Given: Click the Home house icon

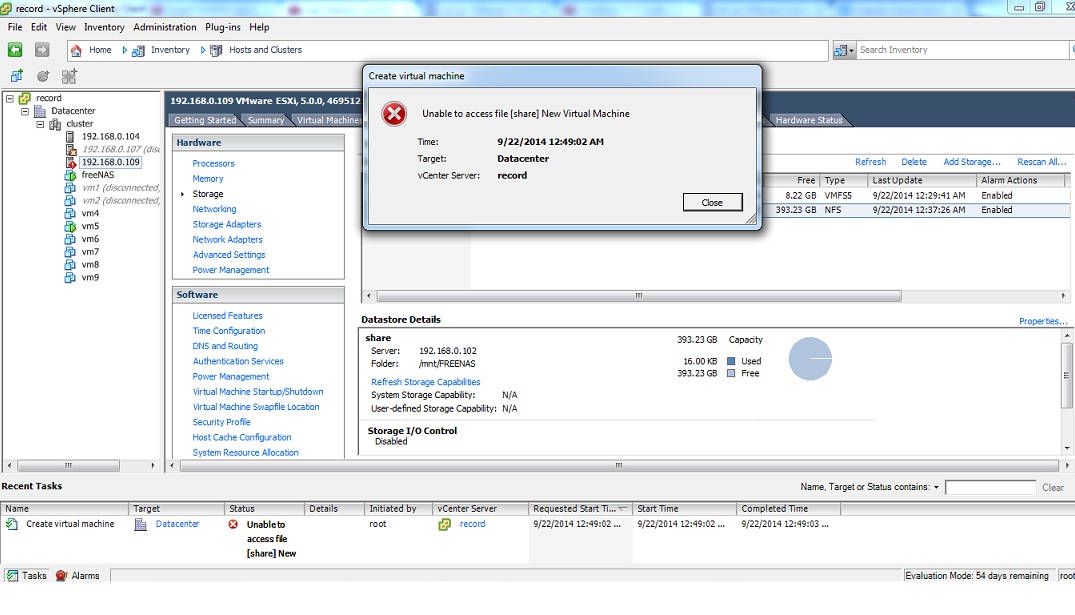Looking at the screenshot, I should 76,50.
